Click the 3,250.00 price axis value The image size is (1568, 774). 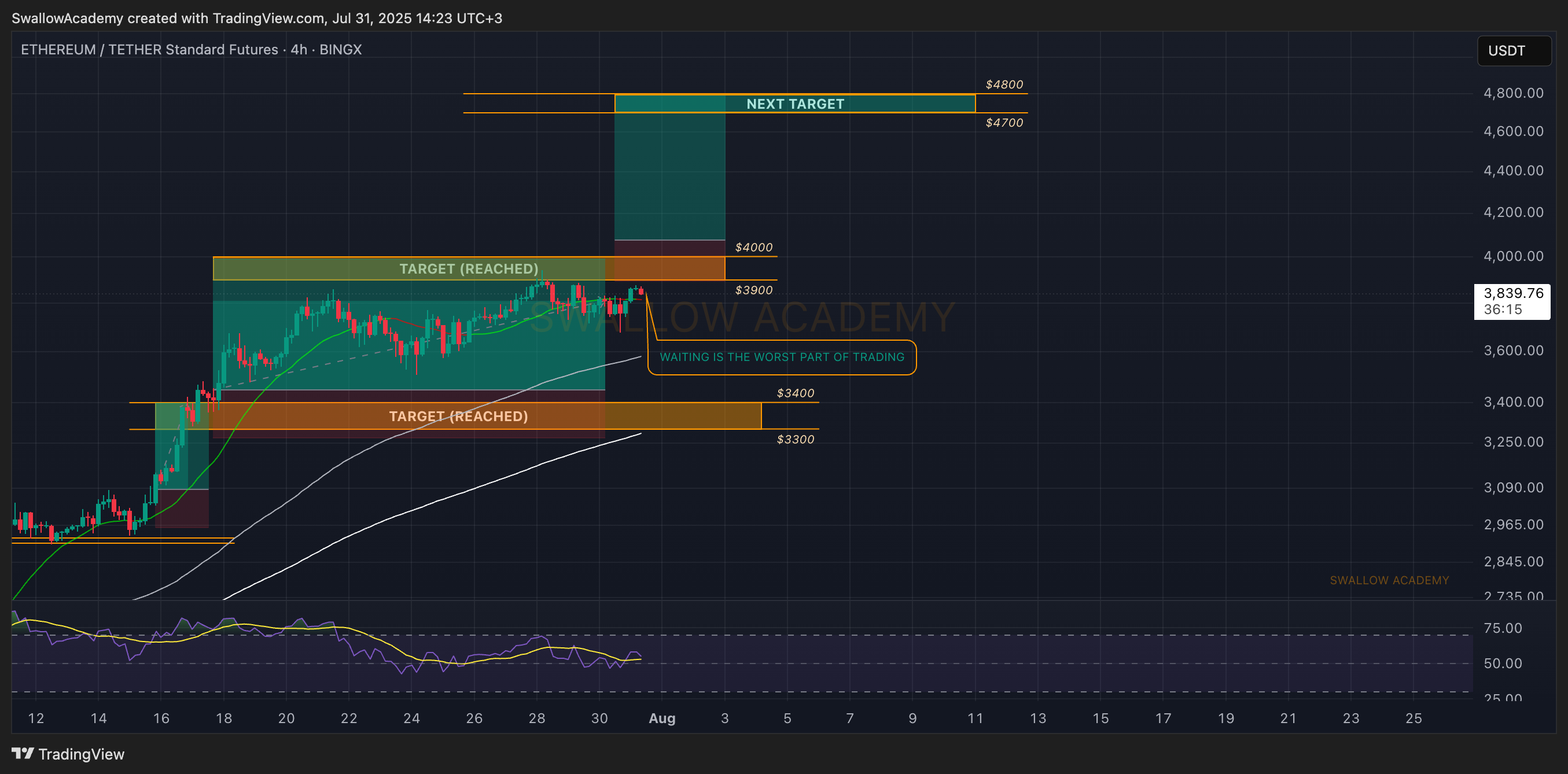pyautogui.click(x=1513, y=442)
